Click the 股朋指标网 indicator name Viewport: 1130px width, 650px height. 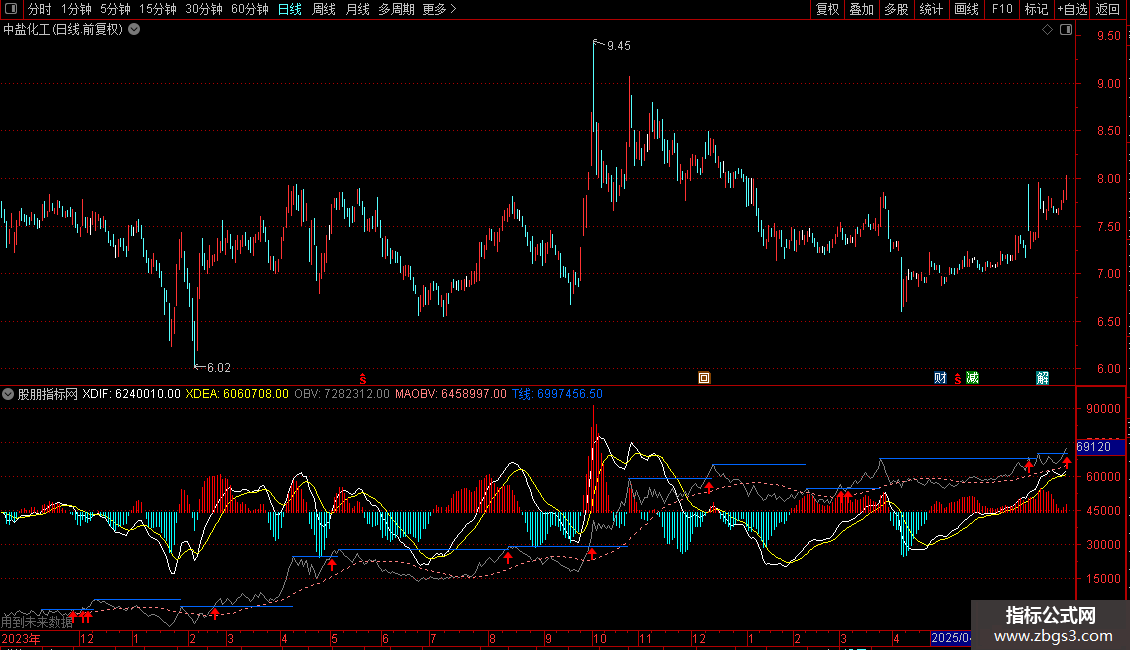coord(48,394)
